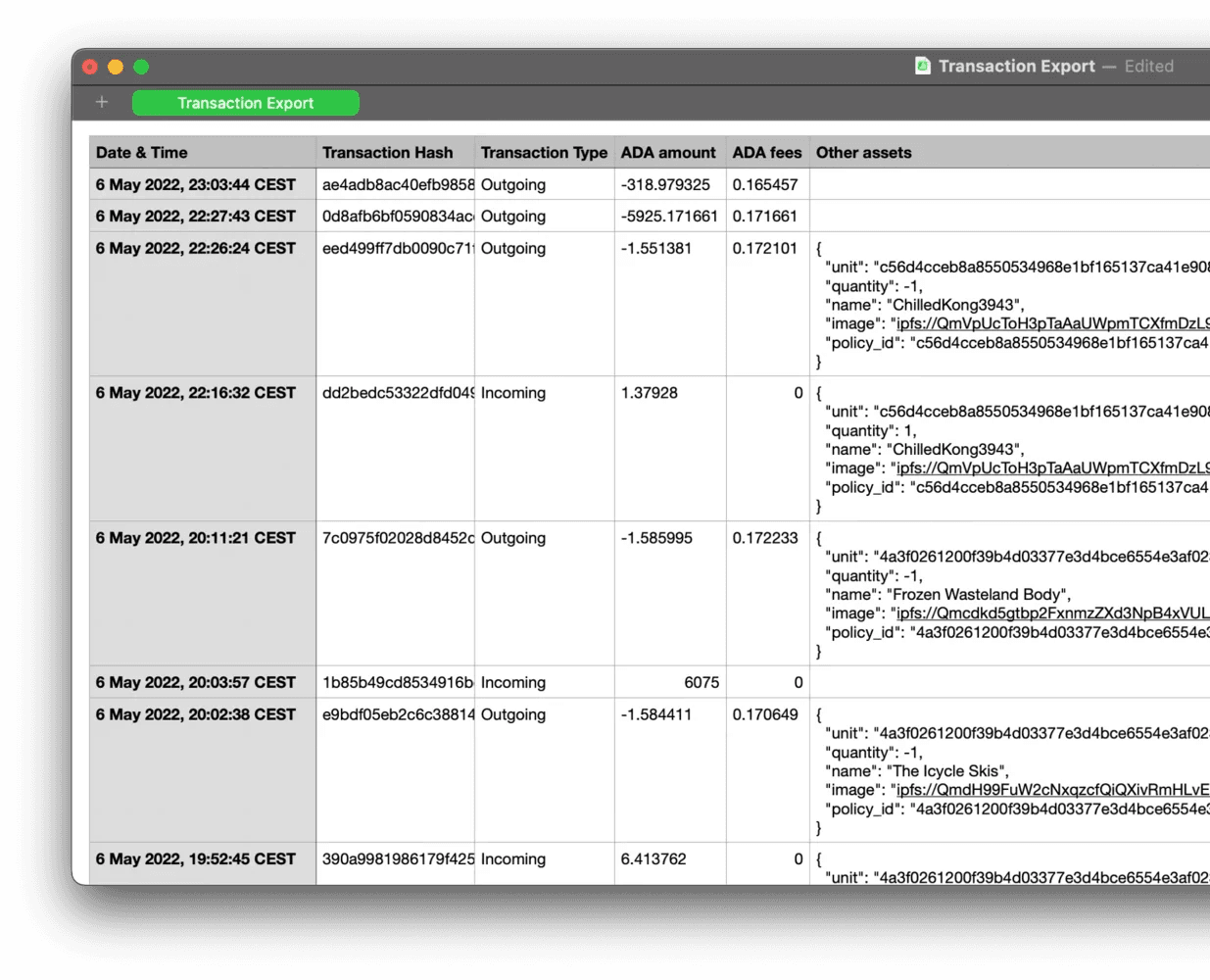Click the Edited status in title bar
The width and height of the screenshot is (1210, 980).
(x=1148, y=67)
